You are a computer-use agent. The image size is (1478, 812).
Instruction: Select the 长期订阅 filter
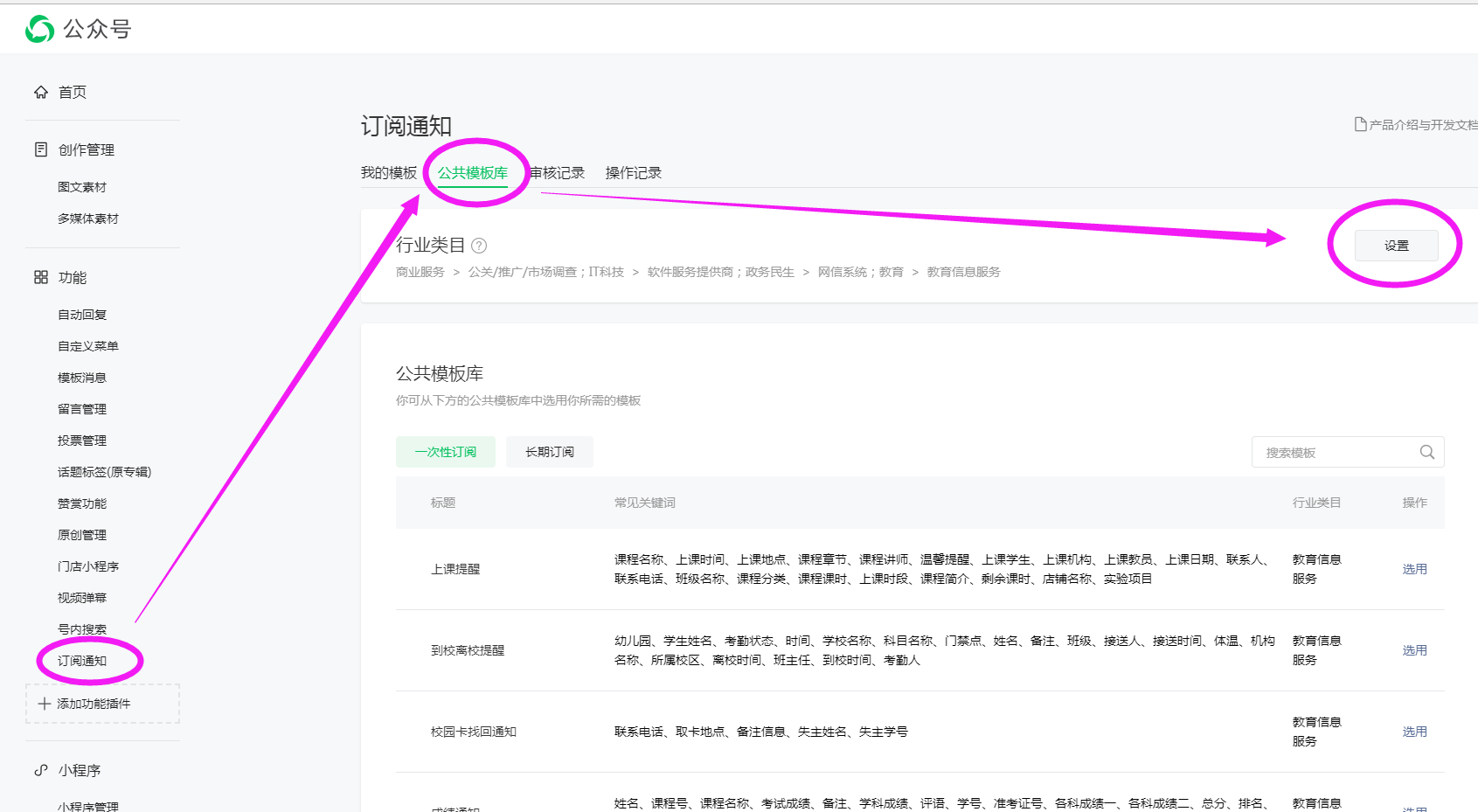pyautogui.click(x=550, y=452)
